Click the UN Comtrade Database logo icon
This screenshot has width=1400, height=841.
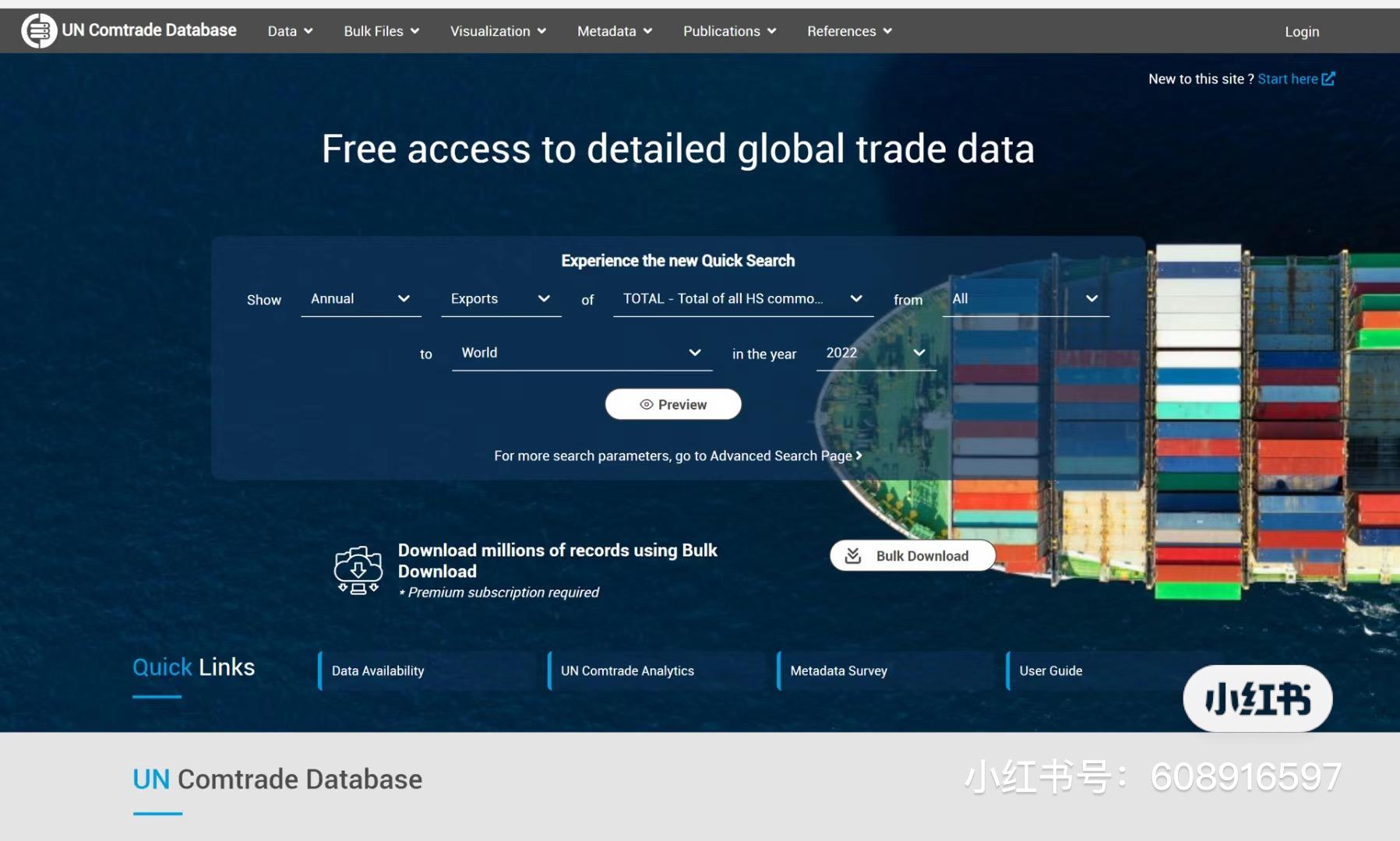tap(39, 30)
